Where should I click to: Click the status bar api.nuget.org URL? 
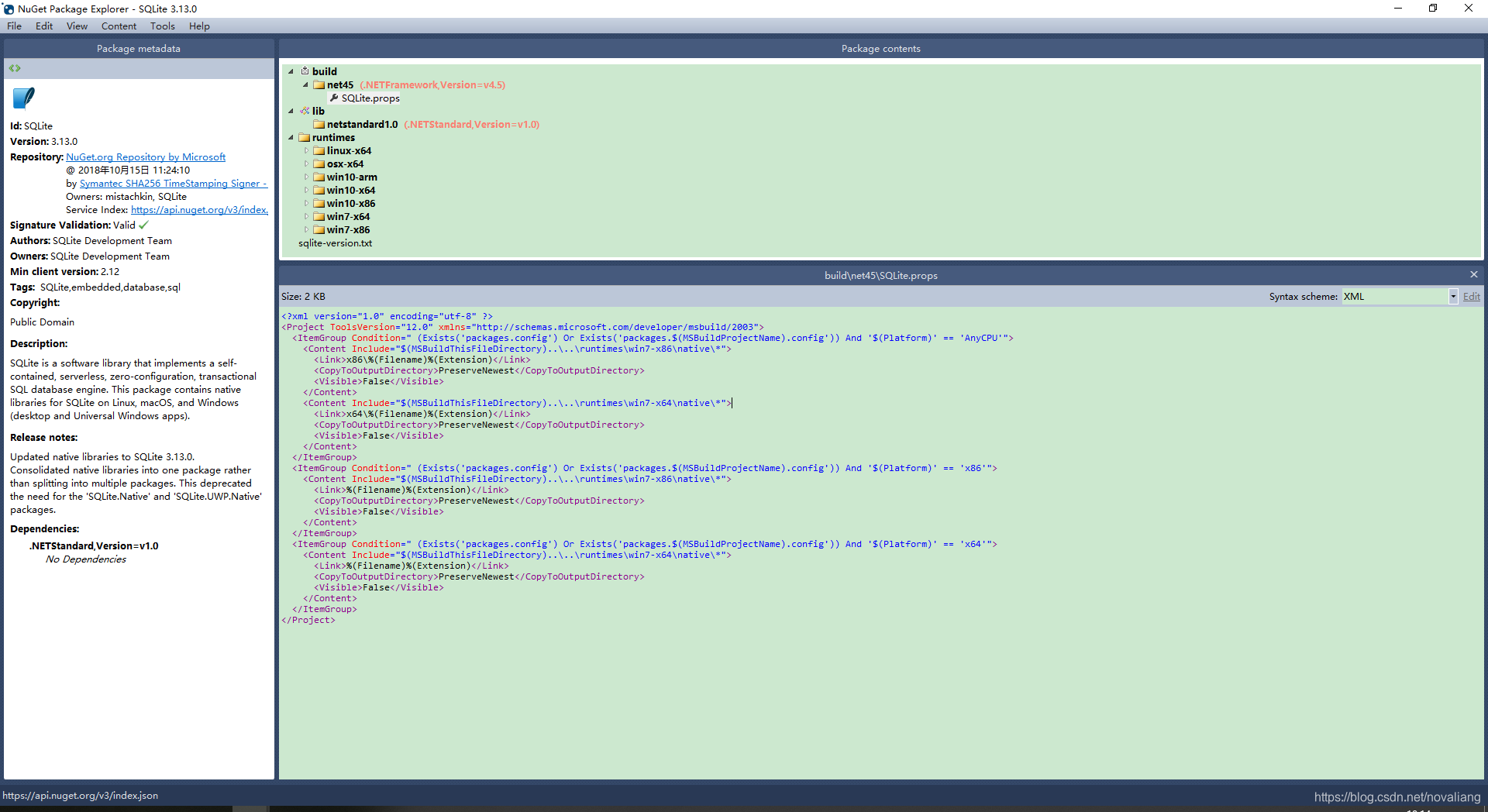pos(80,795)
